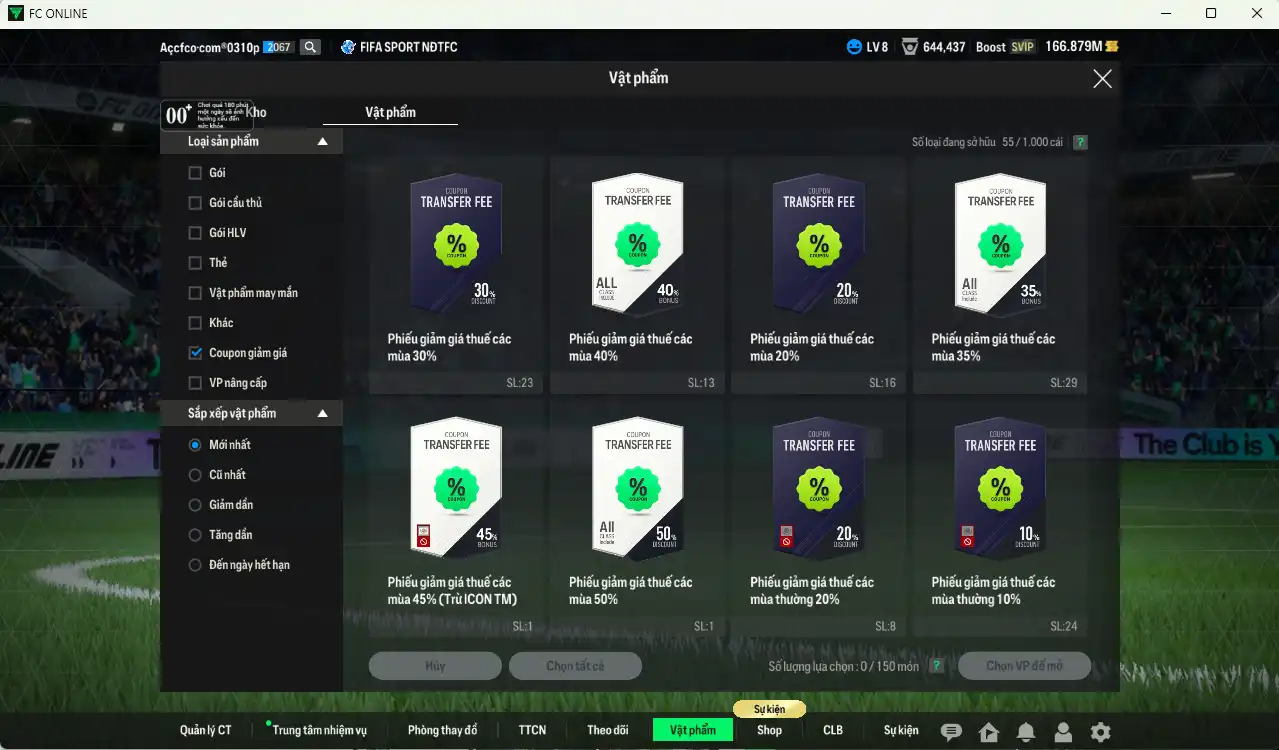Close the Vật phẩm panel with X
1279x750 pixels.
(1102, 79)
